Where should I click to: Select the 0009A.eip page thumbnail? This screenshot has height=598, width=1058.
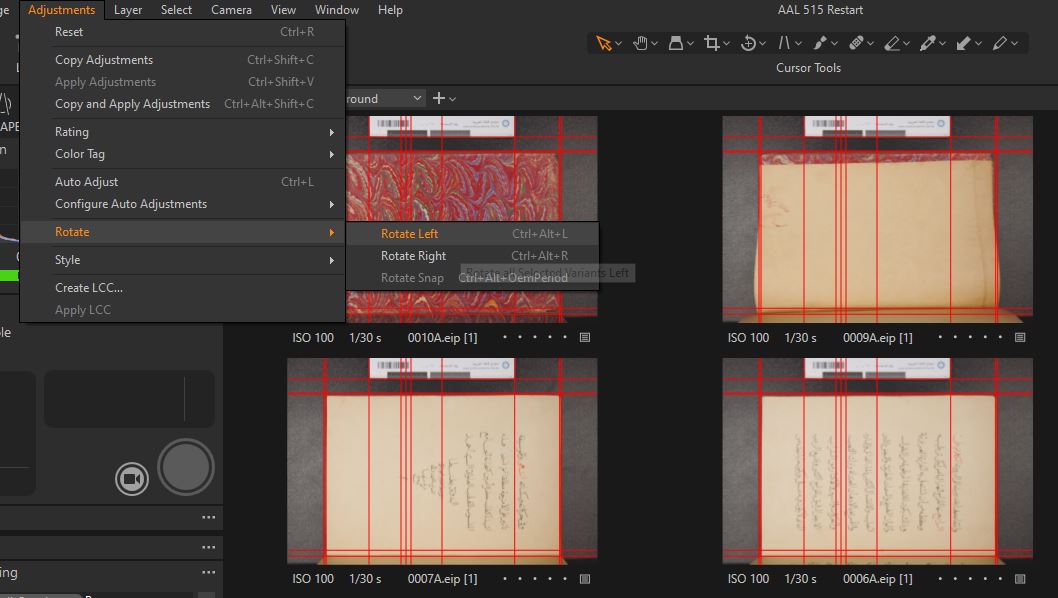click(x=877, y=219)
